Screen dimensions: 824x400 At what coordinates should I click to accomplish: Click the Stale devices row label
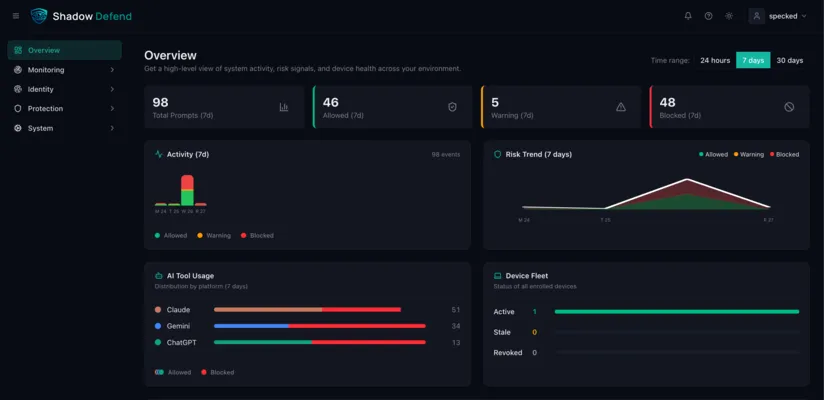[502, 332]
